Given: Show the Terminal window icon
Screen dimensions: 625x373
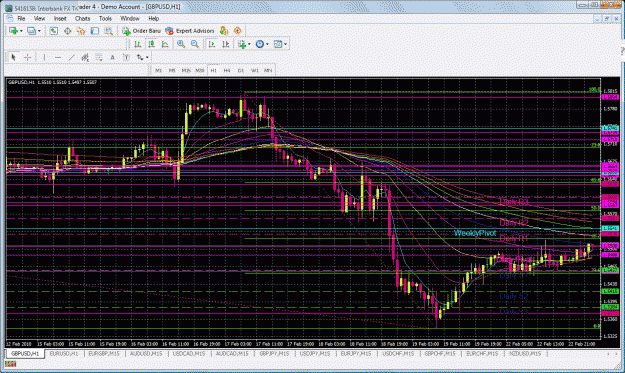Looking at the screenshot, I should 94,31.
